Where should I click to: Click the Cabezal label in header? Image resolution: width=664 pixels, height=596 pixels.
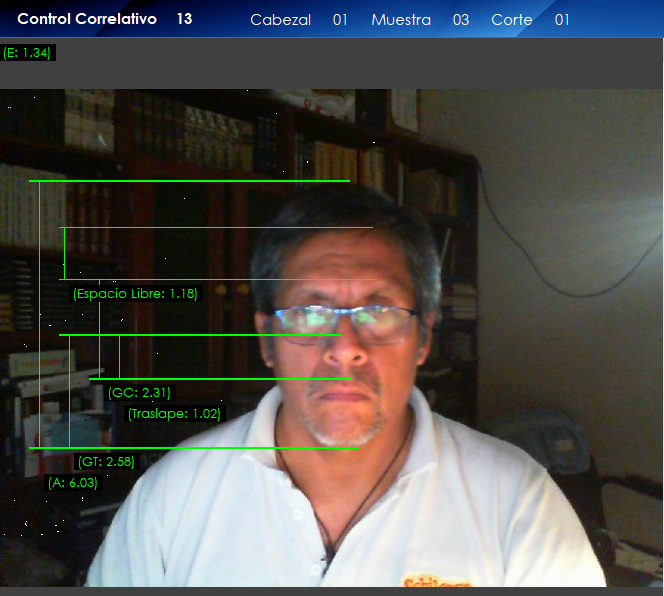(280, 20)
